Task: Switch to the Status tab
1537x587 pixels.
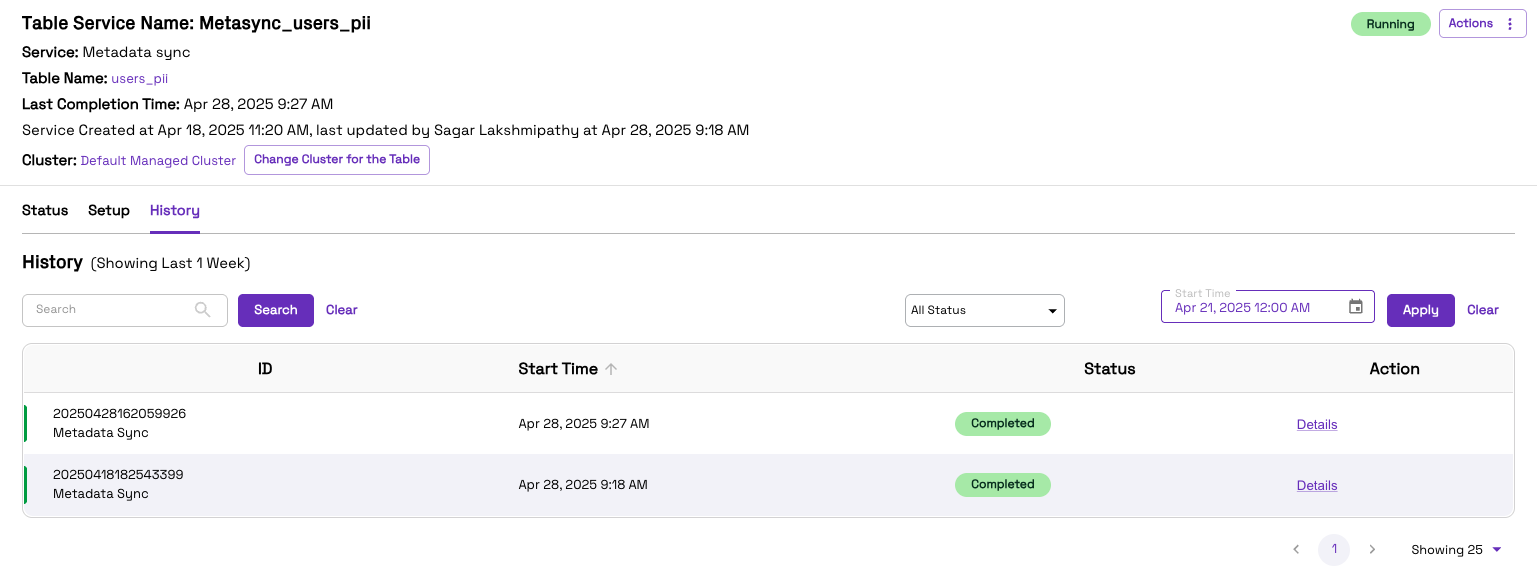Action: click(45, 210)
